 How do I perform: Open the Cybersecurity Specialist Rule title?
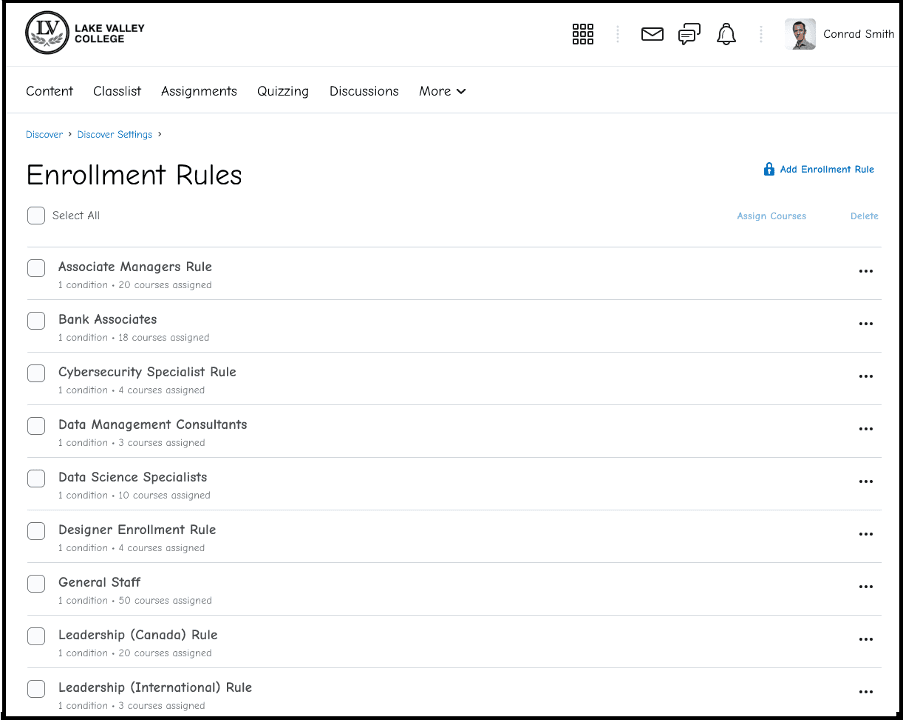148,372
